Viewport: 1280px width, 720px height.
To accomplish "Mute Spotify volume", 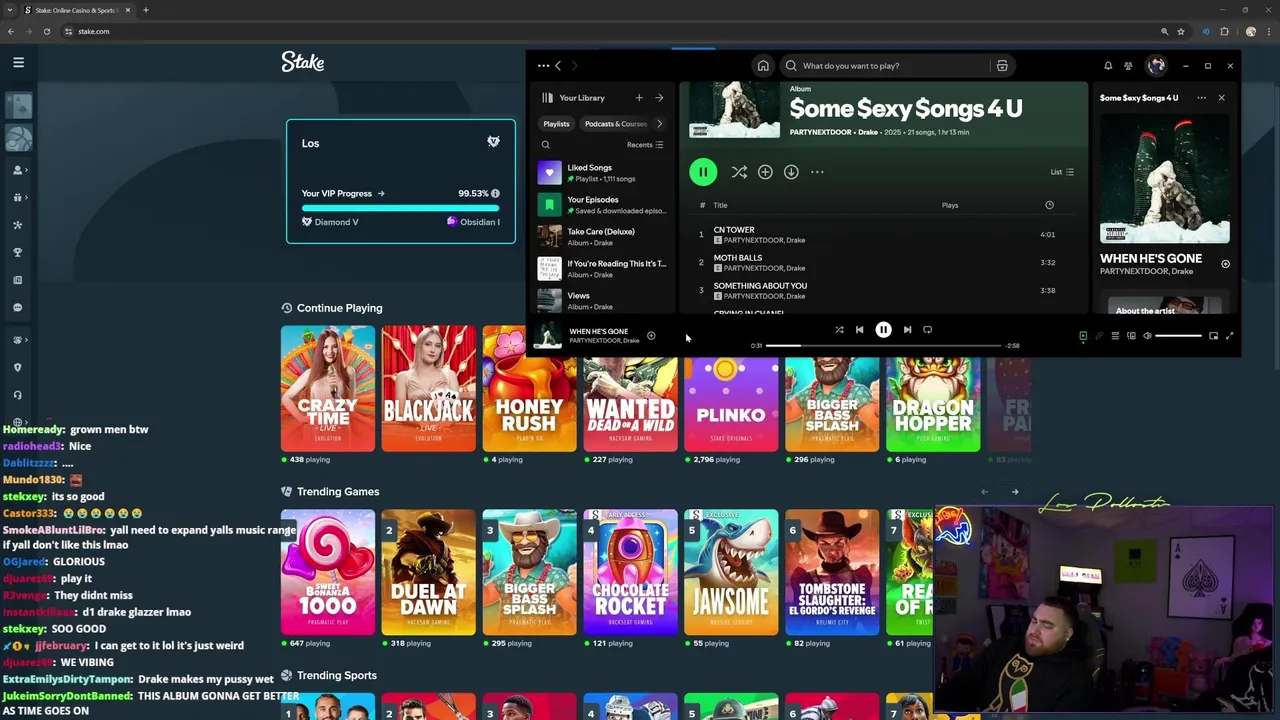I will 1147,336.
